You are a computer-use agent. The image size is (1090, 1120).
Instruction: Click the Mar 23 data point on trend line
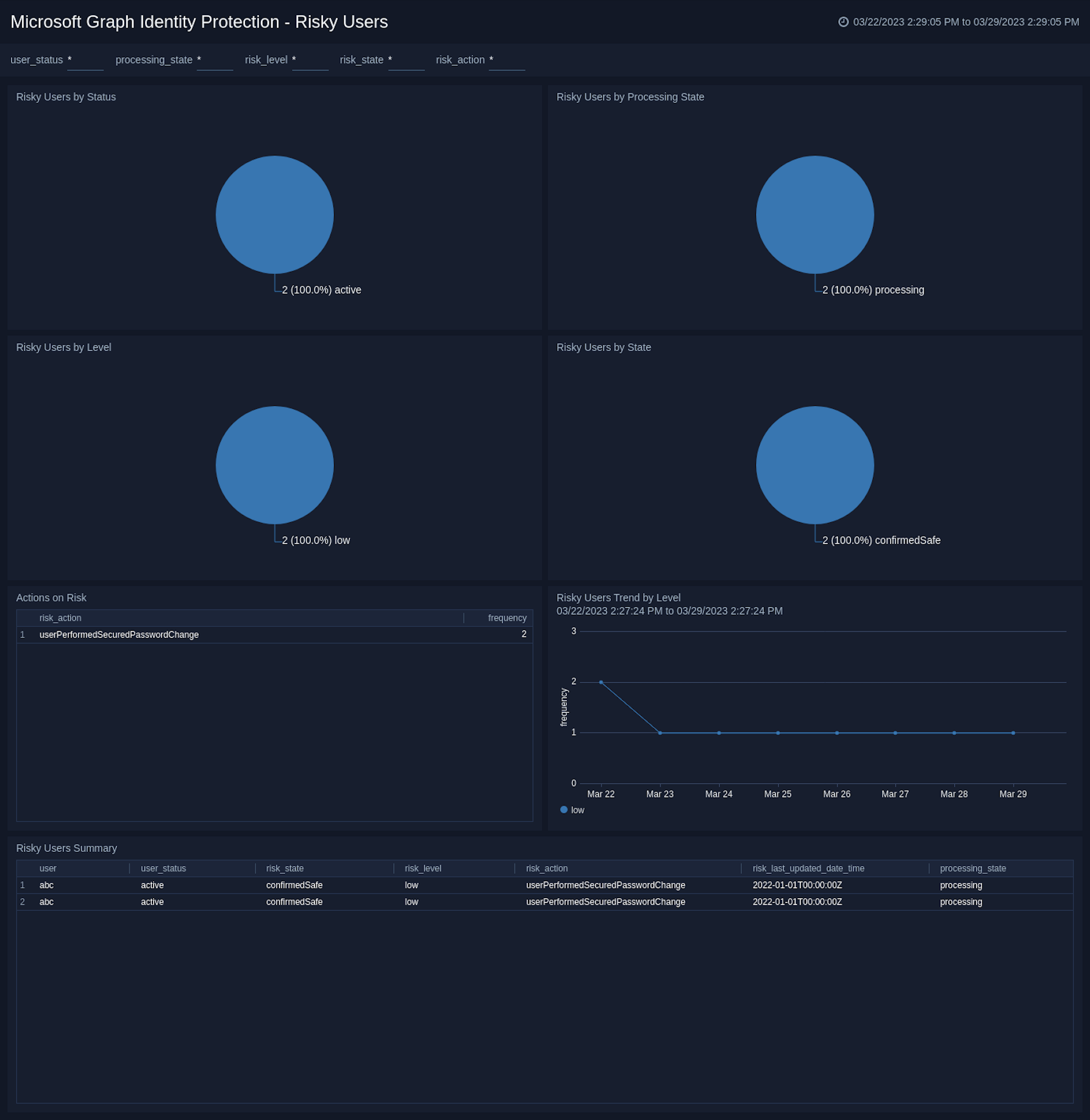(x=660, y=733)
